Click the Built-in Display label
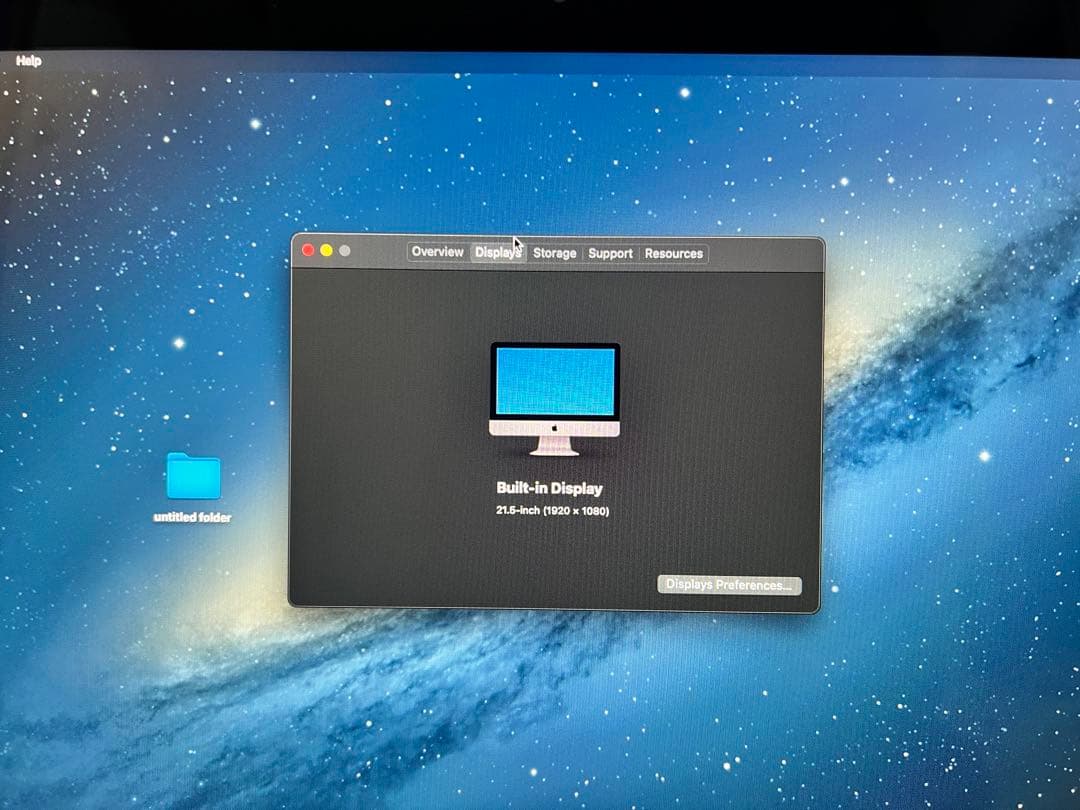1080x810 pixels. (548, 488)
